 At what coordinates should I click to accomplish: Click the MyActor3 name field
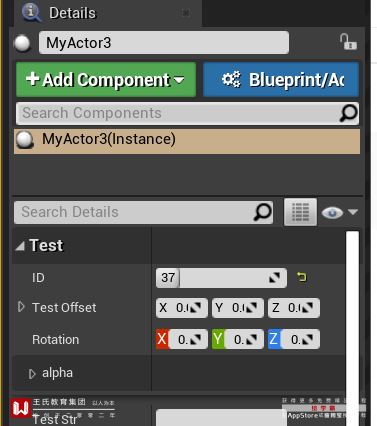164,43
